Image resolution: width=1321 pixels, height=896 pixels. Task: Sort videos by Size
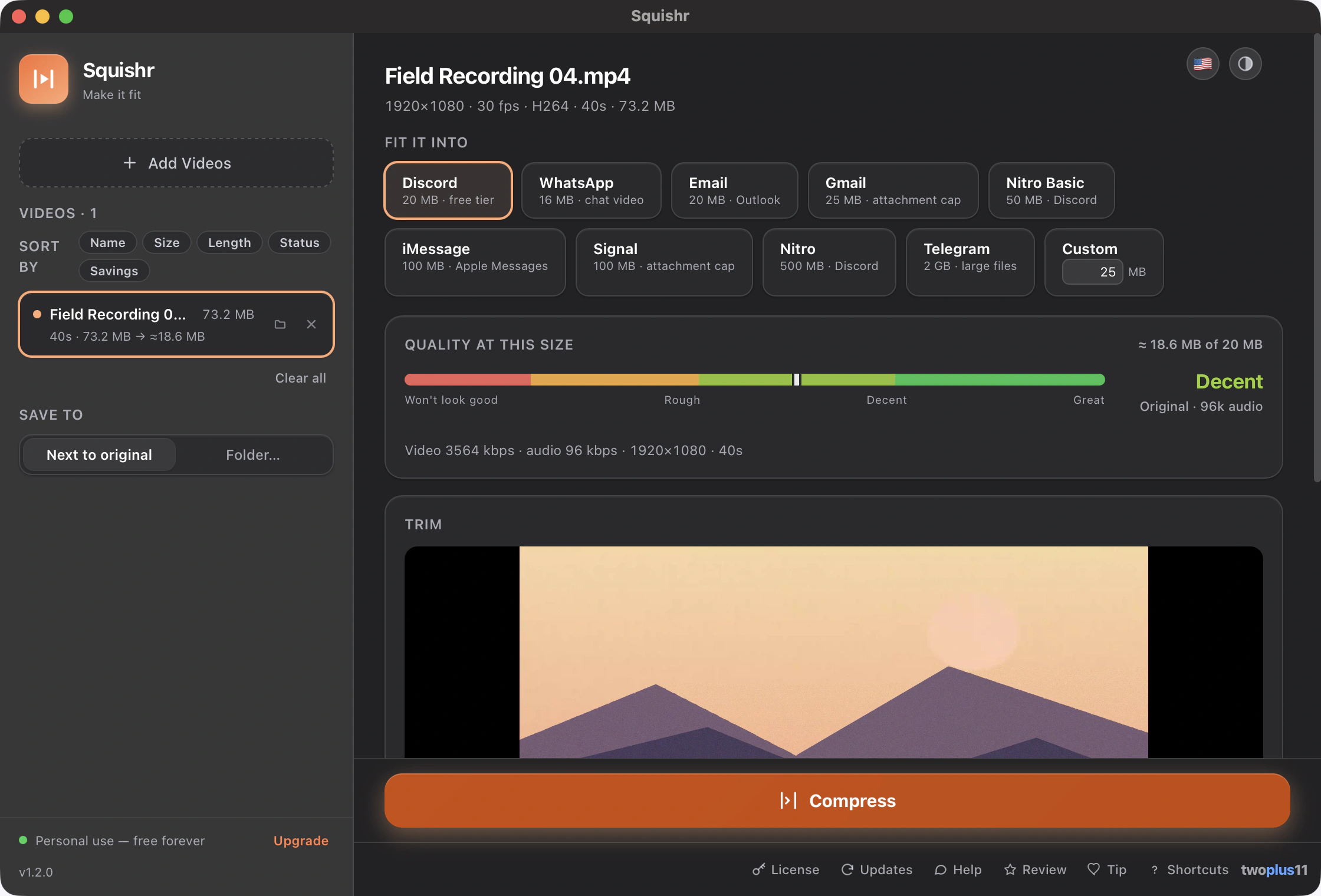pos(166,242)
